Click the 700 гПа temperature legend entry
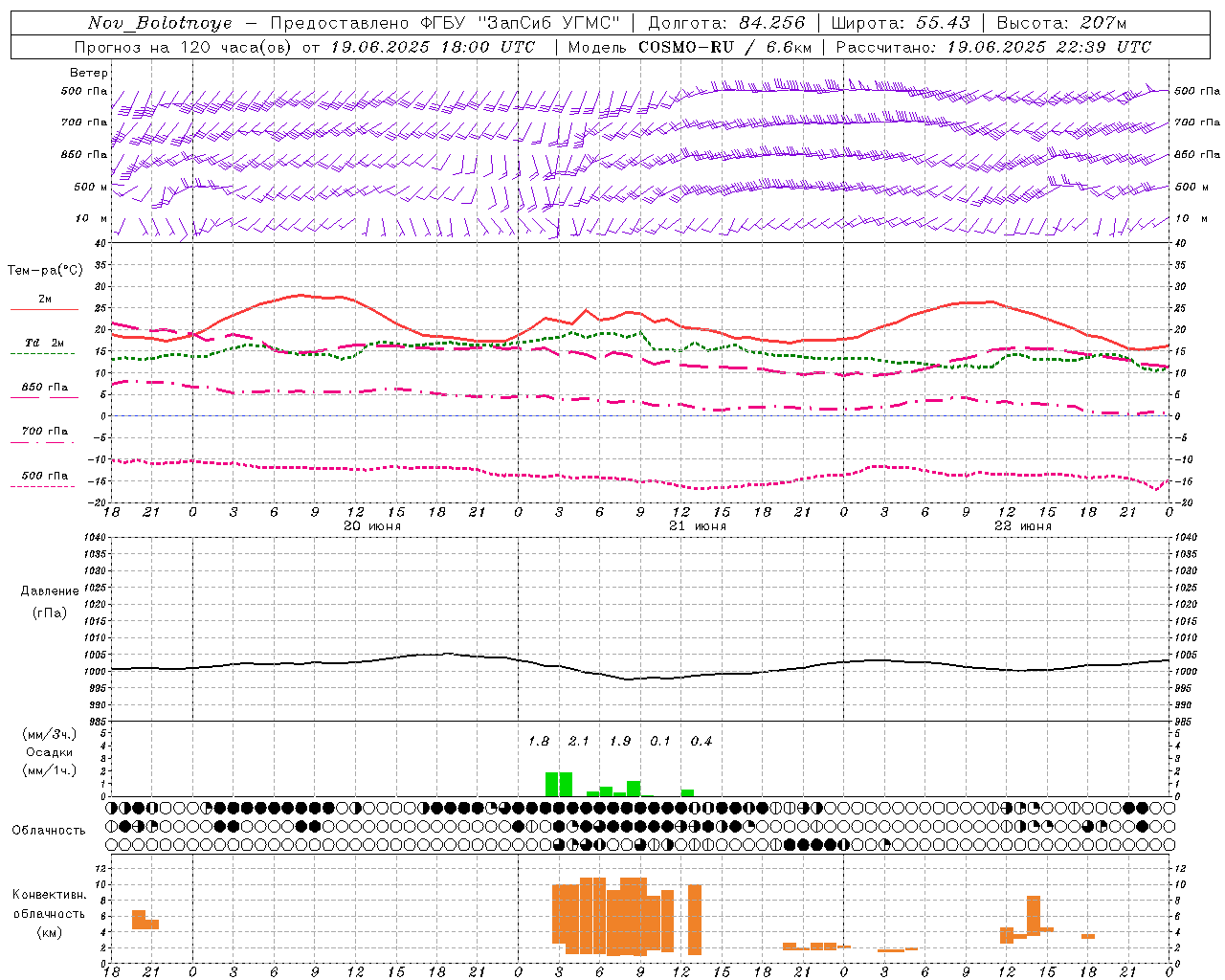The image size is (1225, 980). pyautogui.click(x=45, y=432)
